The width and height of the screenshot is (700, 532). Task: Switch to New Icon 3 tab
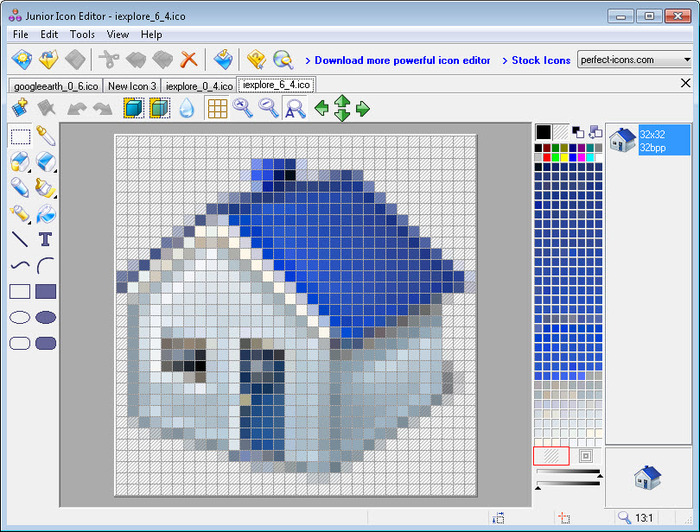(132, 86)
